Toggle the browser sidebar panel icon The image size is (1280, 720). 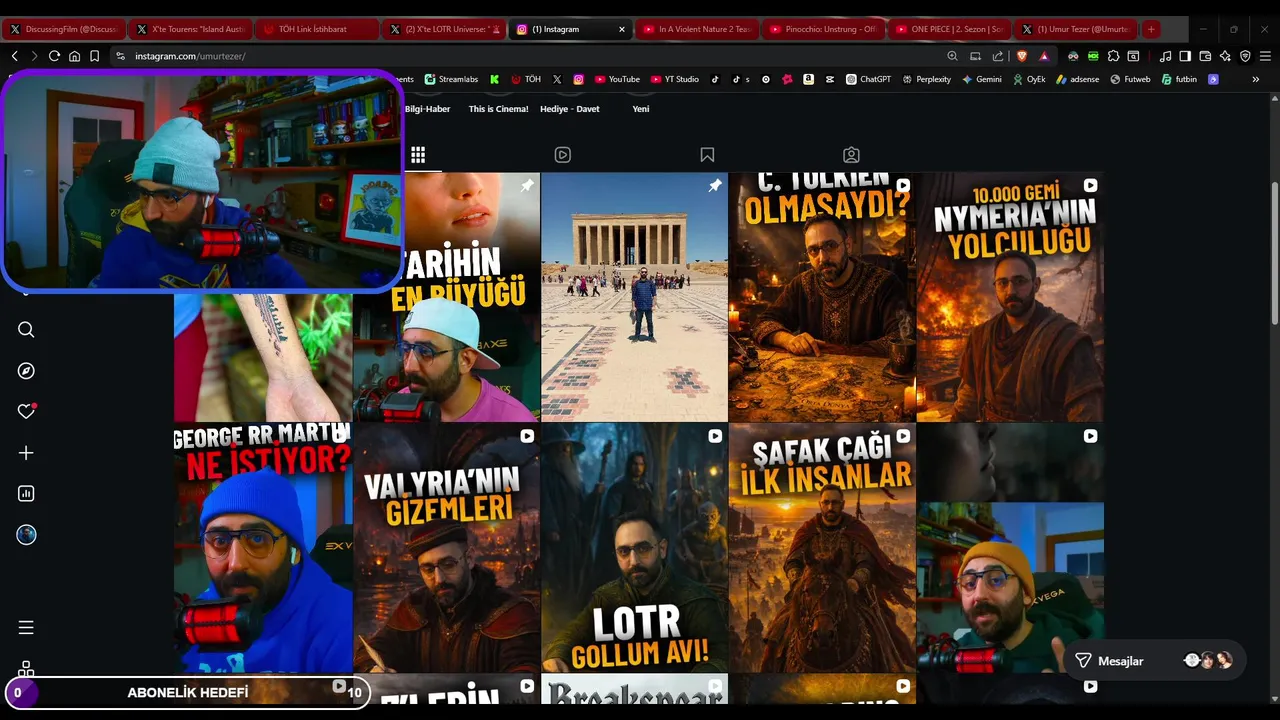[x=1185, y=56]
